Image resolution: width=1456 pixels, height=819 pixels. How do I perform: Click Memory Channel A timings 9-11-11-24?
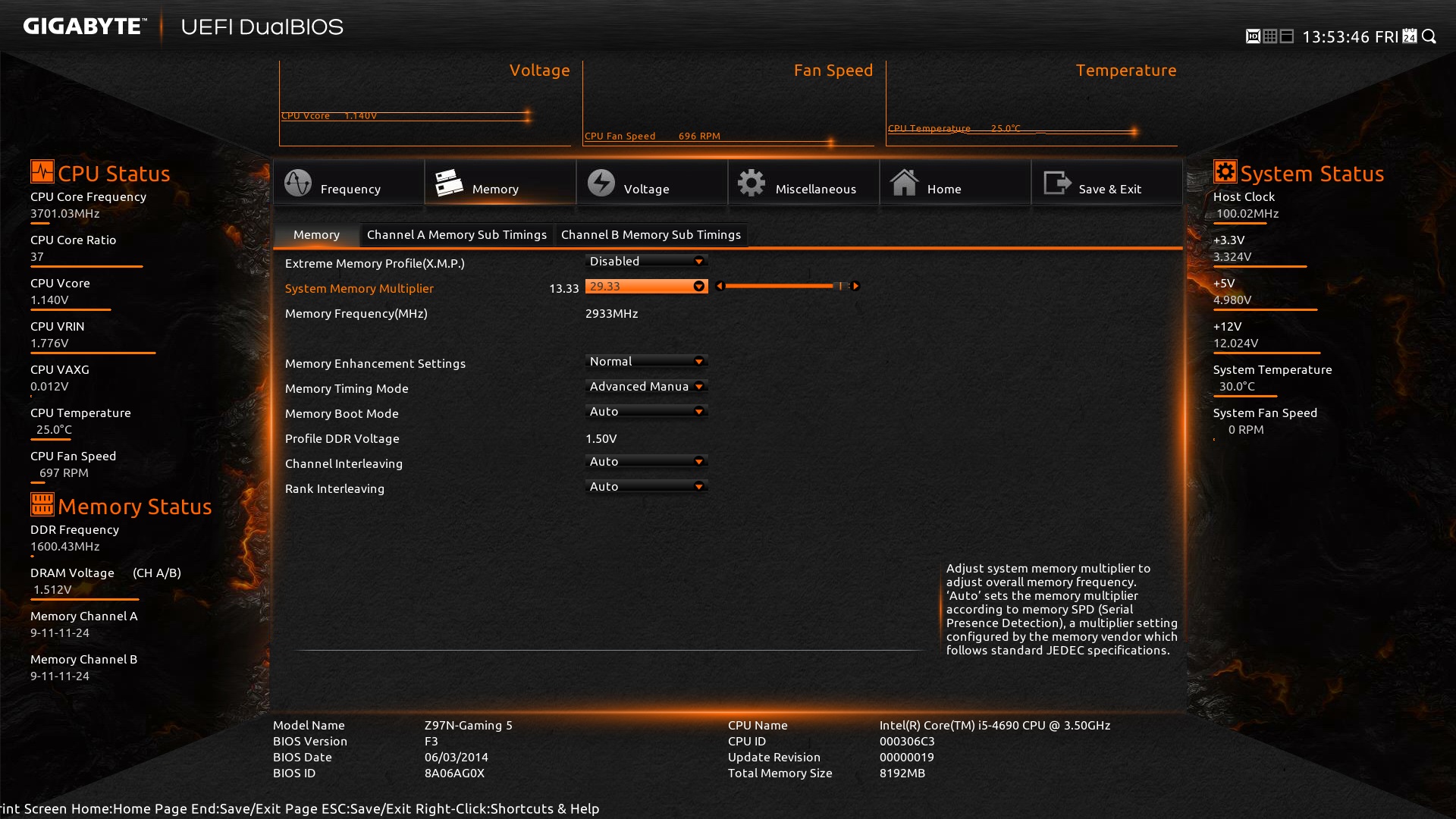pos(60,632)
